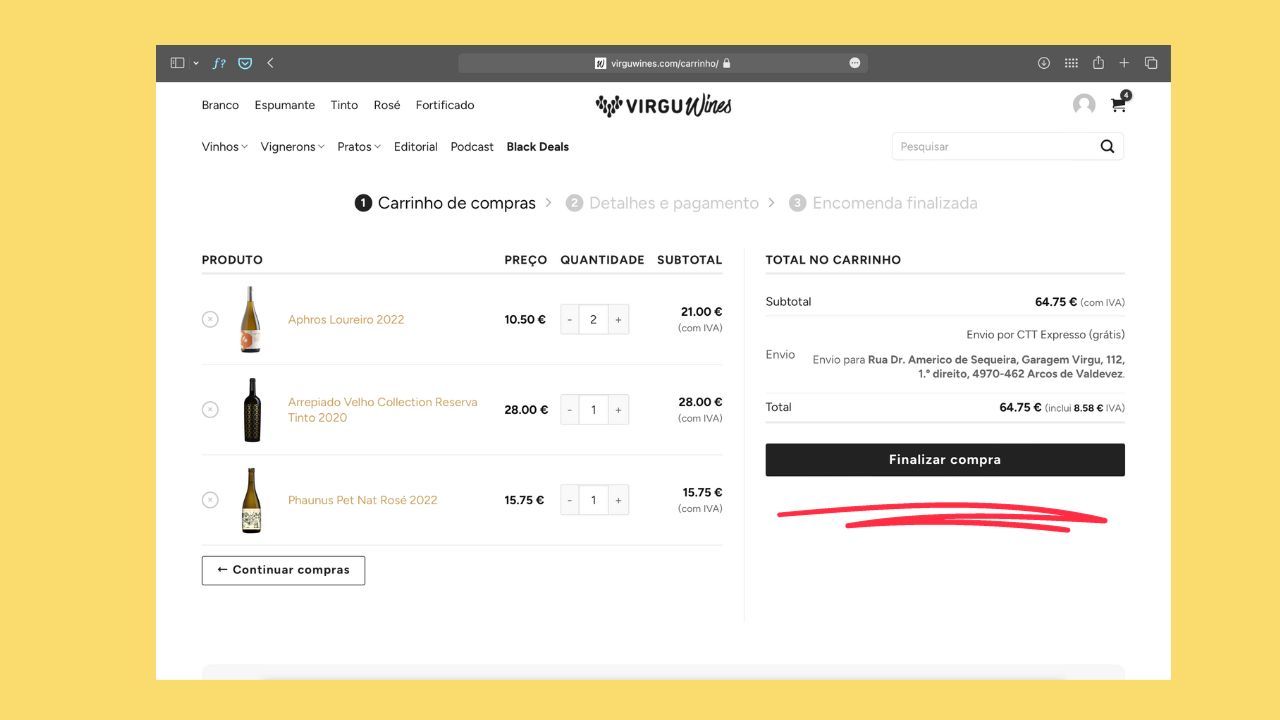
Task: Expand the Pratos dropdown menu
Action: pyautogui.click(x=359, y=147)
